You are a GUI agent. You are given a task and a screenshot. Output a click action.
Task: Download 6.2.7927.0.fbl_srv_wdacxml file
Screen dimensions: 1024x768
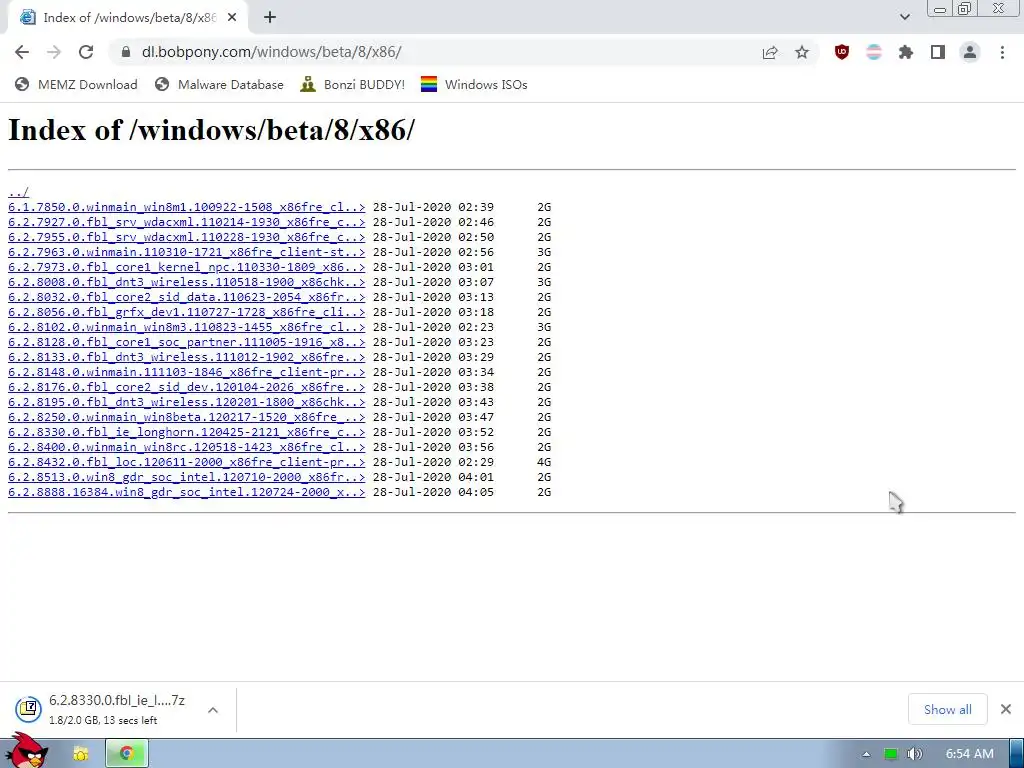click(x=186, y=222)
